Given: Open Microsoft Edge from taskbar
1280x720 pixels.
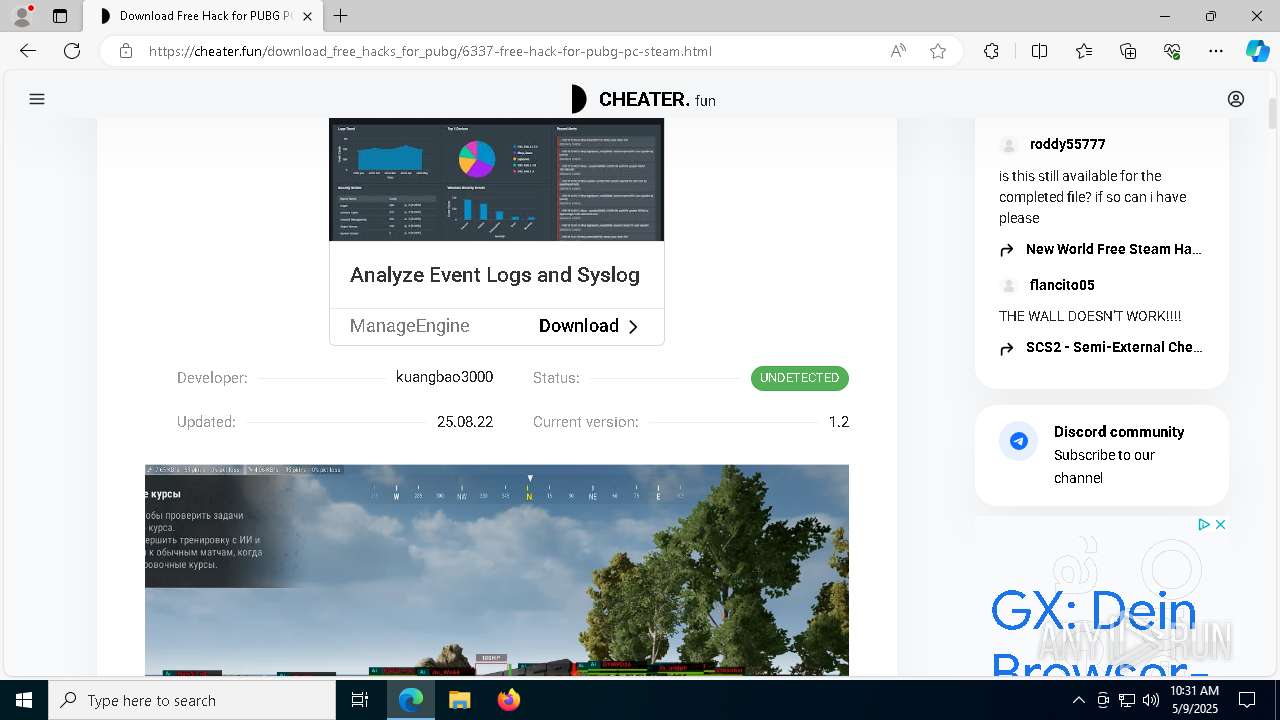Looking at the screenshot, I should (411, 700).
